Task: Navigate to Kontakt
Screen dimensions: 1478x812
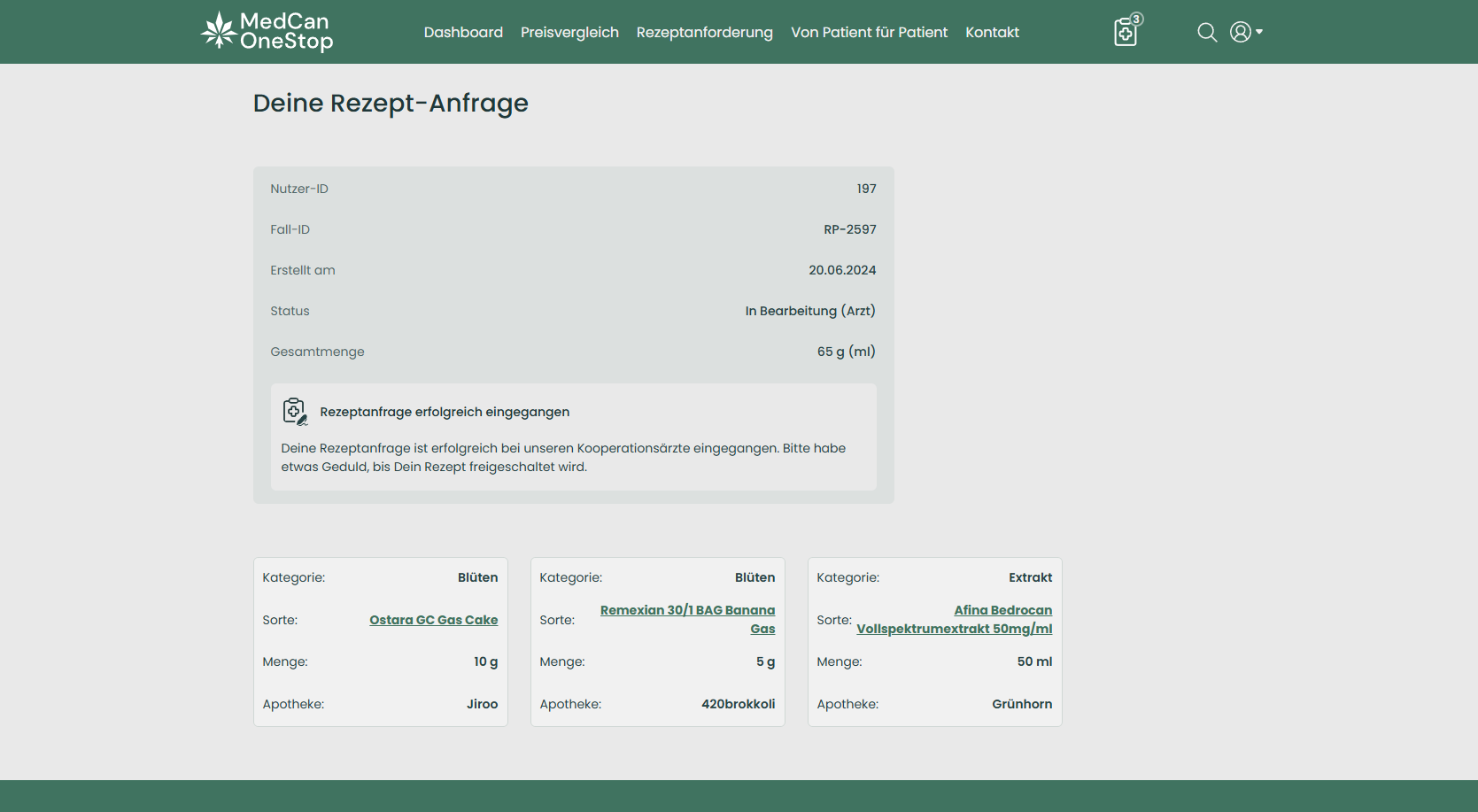Action: 992,32
